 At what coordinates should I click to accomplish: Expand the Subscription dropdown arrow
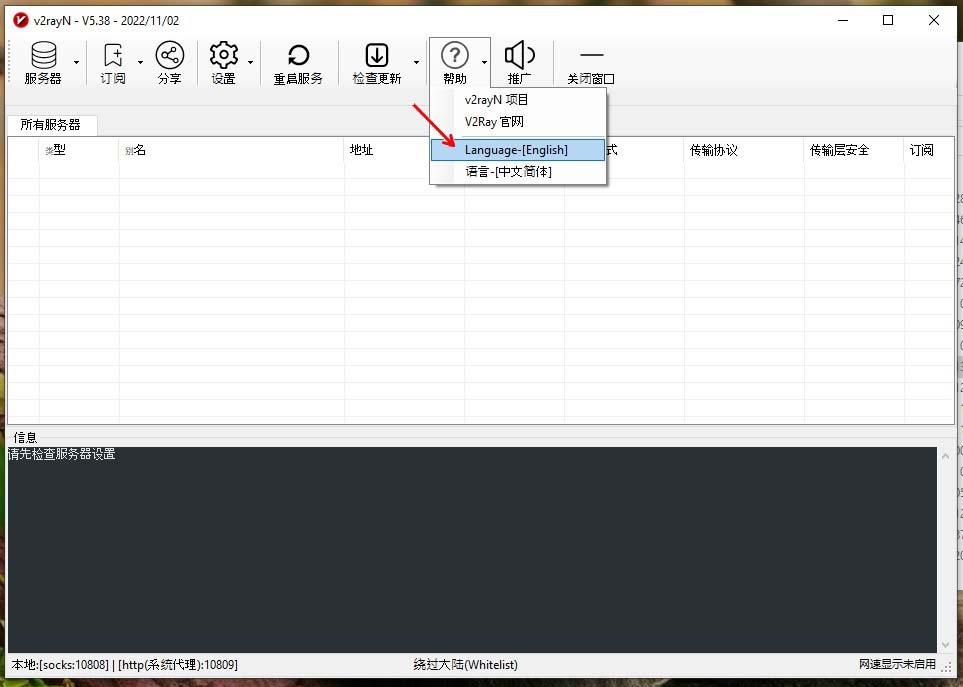pyautogui.click(x=140, y=62)
